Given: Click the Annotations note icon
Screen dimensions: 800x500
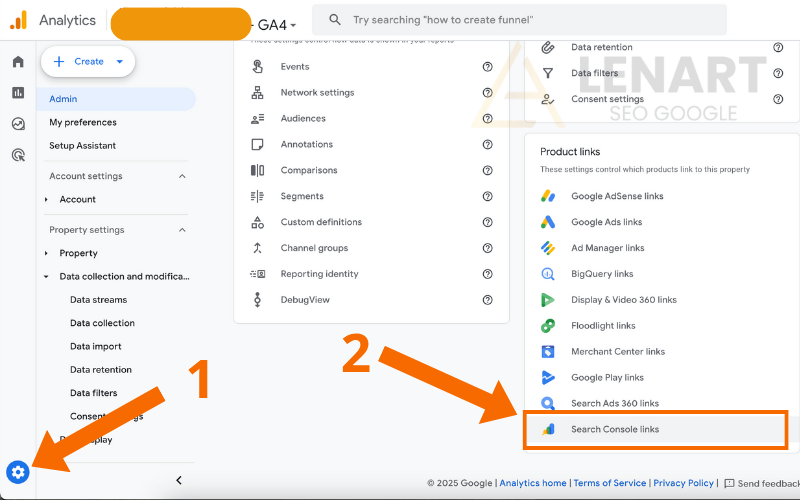Looking at the screenshot, I should 257,144.
